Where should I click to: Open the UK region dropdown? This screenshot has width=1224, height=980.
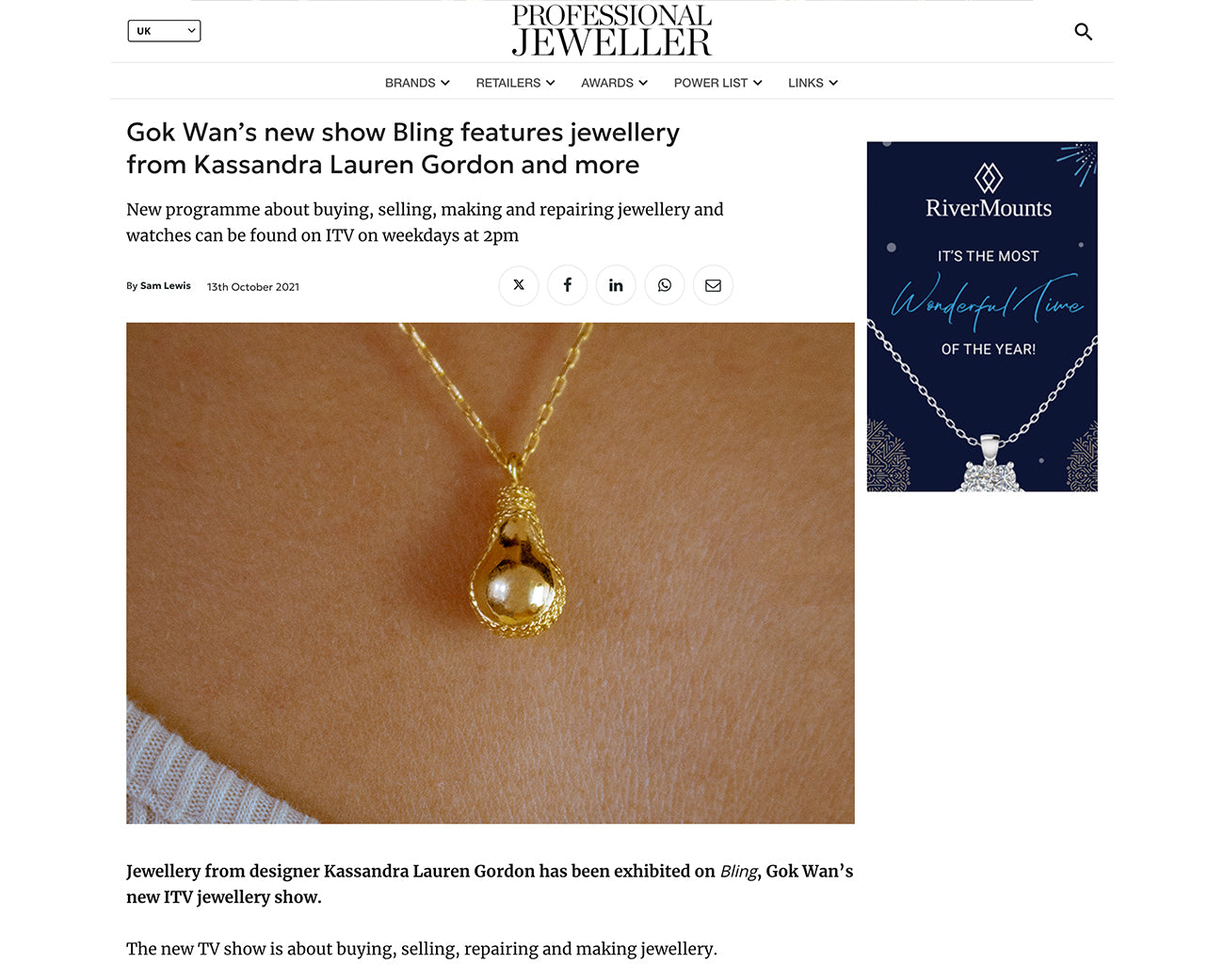tap(164, 31)
